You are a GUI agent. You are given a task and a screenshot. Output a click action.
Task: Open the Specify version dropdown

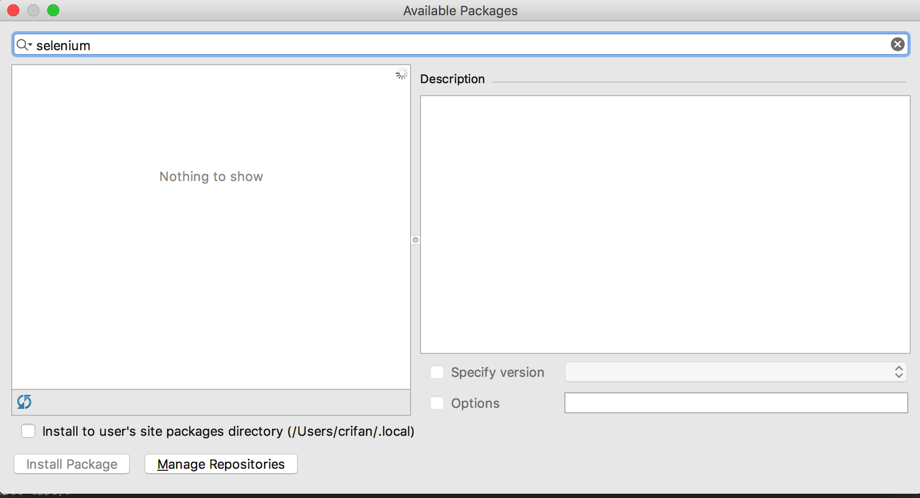click(x=736, y=372)
